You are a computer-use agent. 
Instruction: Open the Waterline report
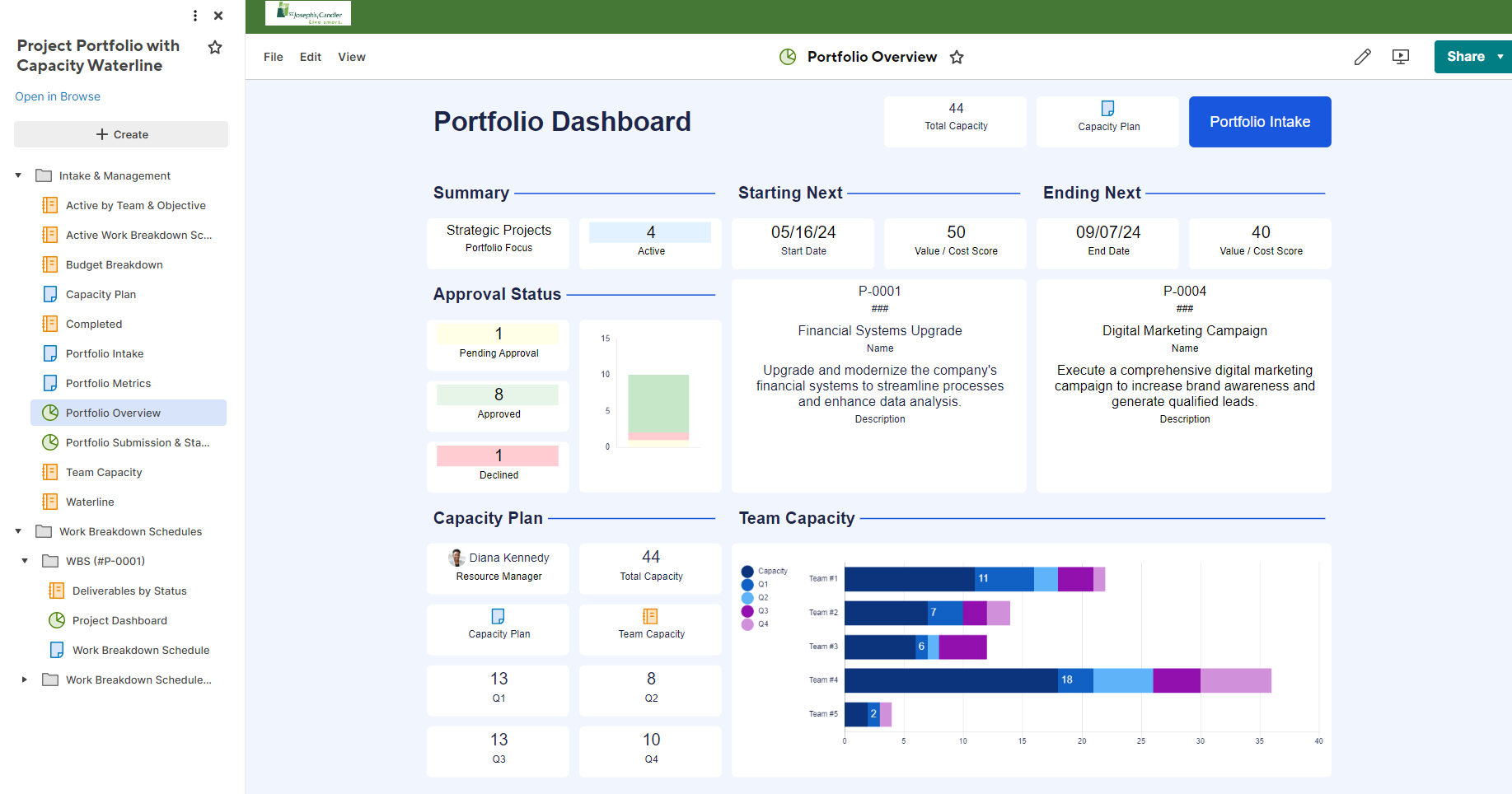click(90, 502)
